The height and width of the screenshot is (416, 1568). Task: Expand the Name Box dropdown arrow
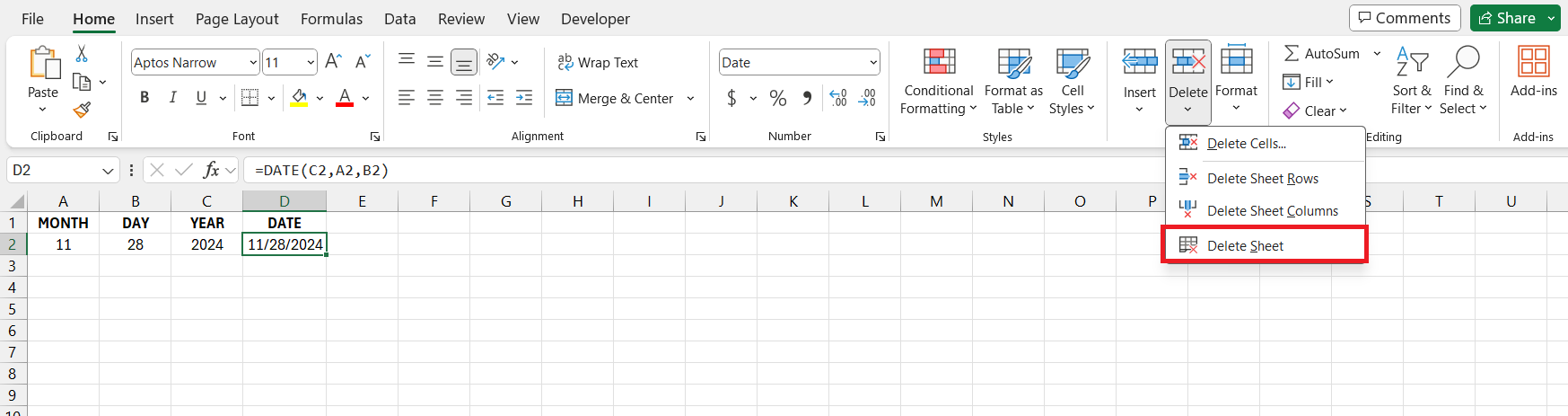coord(108,171)
